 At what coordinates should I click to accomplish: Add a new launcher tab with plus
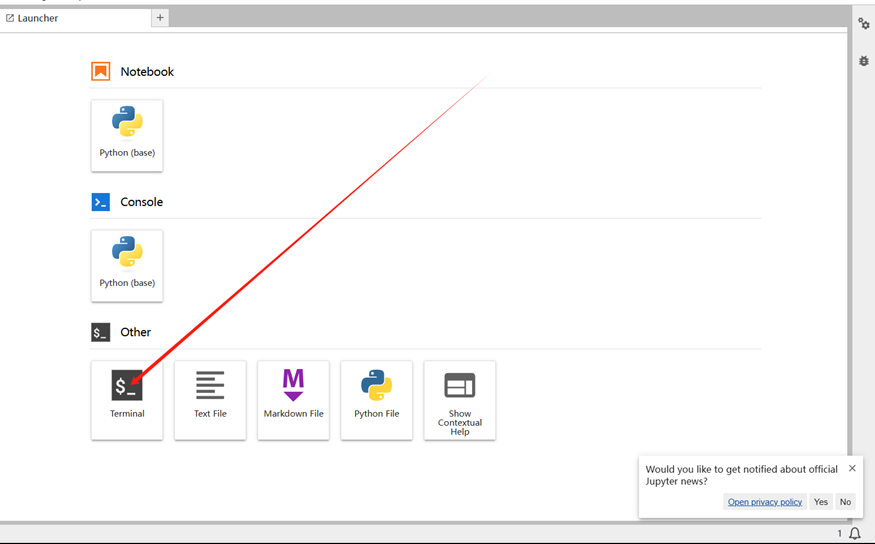click(160, 18)
